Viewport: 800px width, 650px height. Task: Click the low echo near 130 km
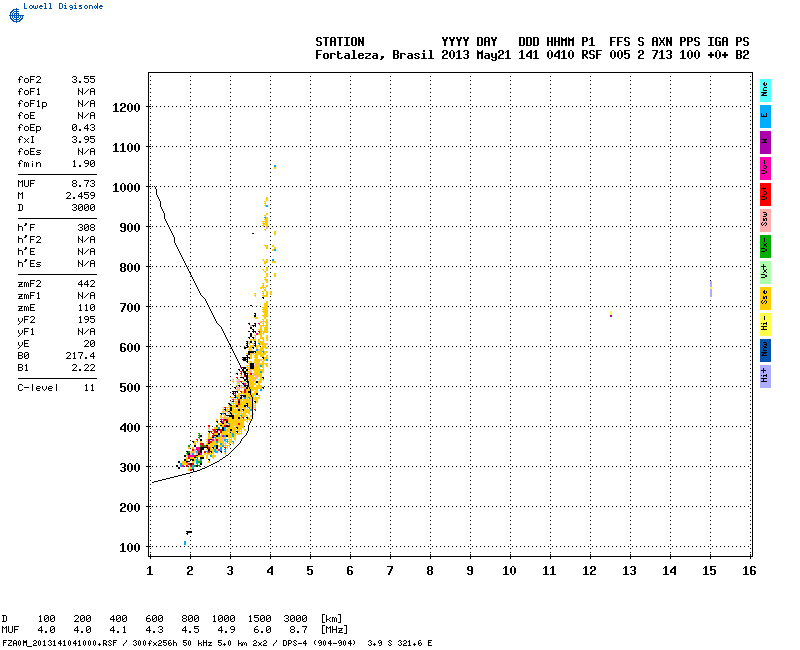[189, 533]
